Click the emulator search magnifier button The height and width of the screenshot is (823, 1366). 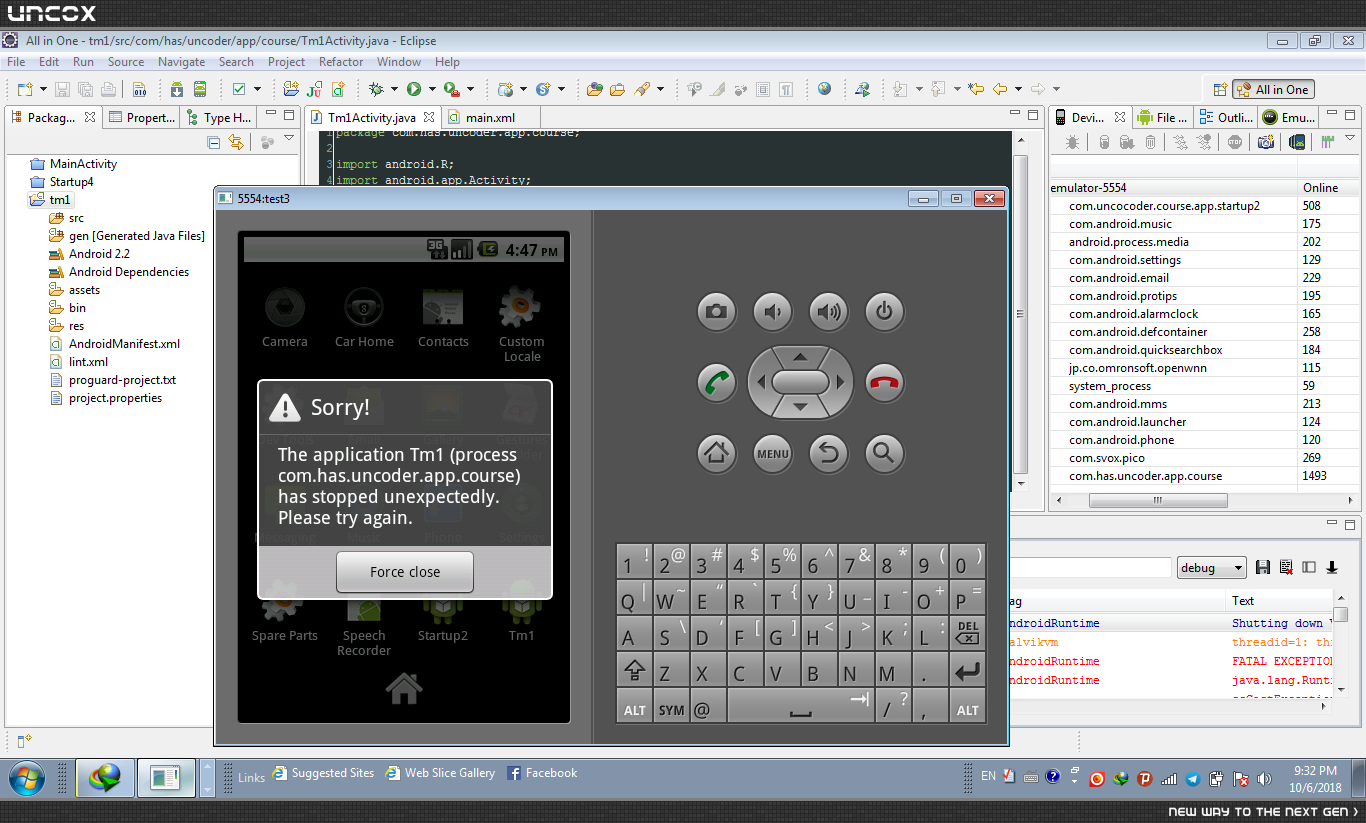(x=884, y=453)
